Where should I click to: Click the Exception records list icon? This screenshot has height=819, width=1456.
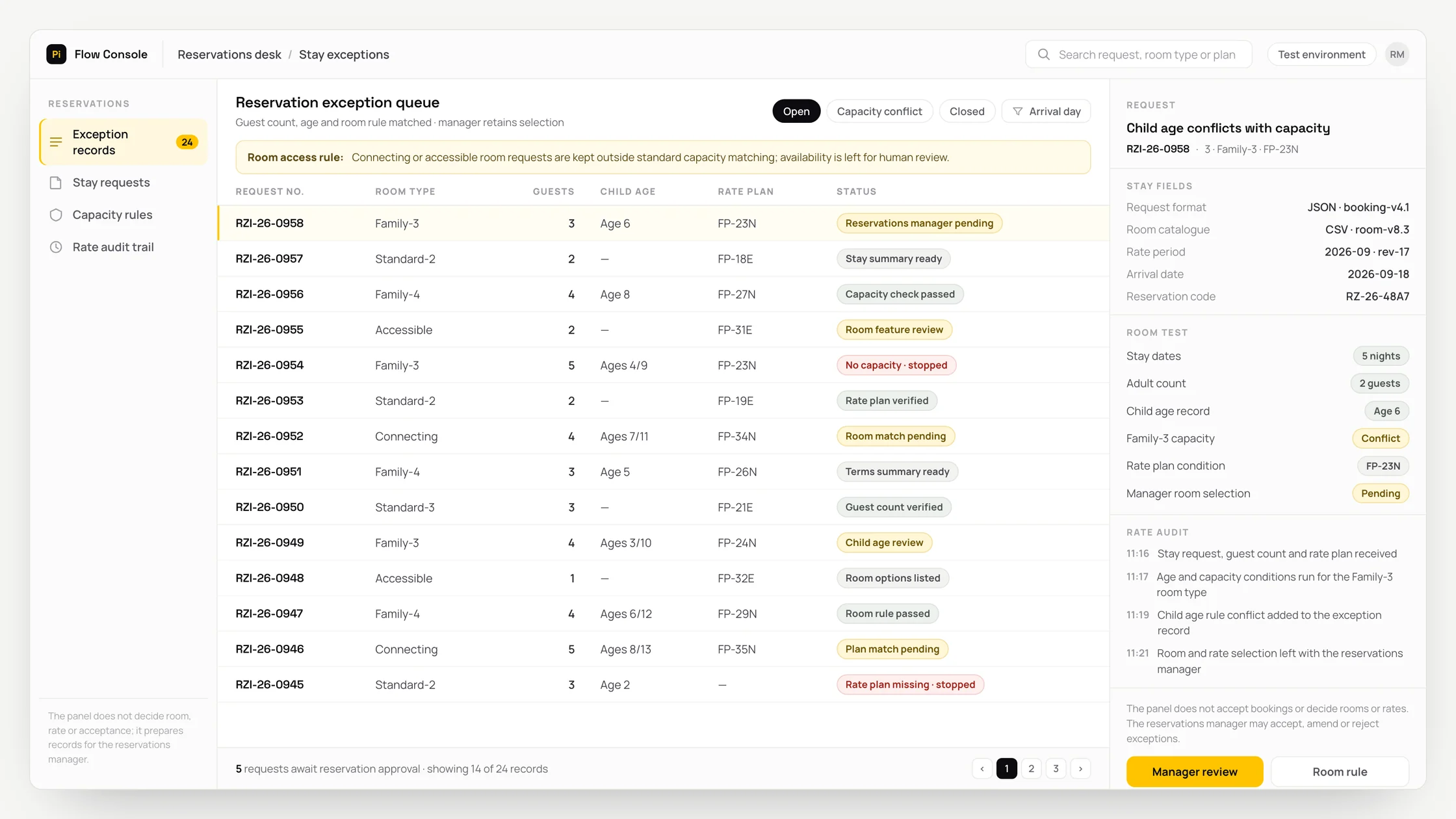56,142
